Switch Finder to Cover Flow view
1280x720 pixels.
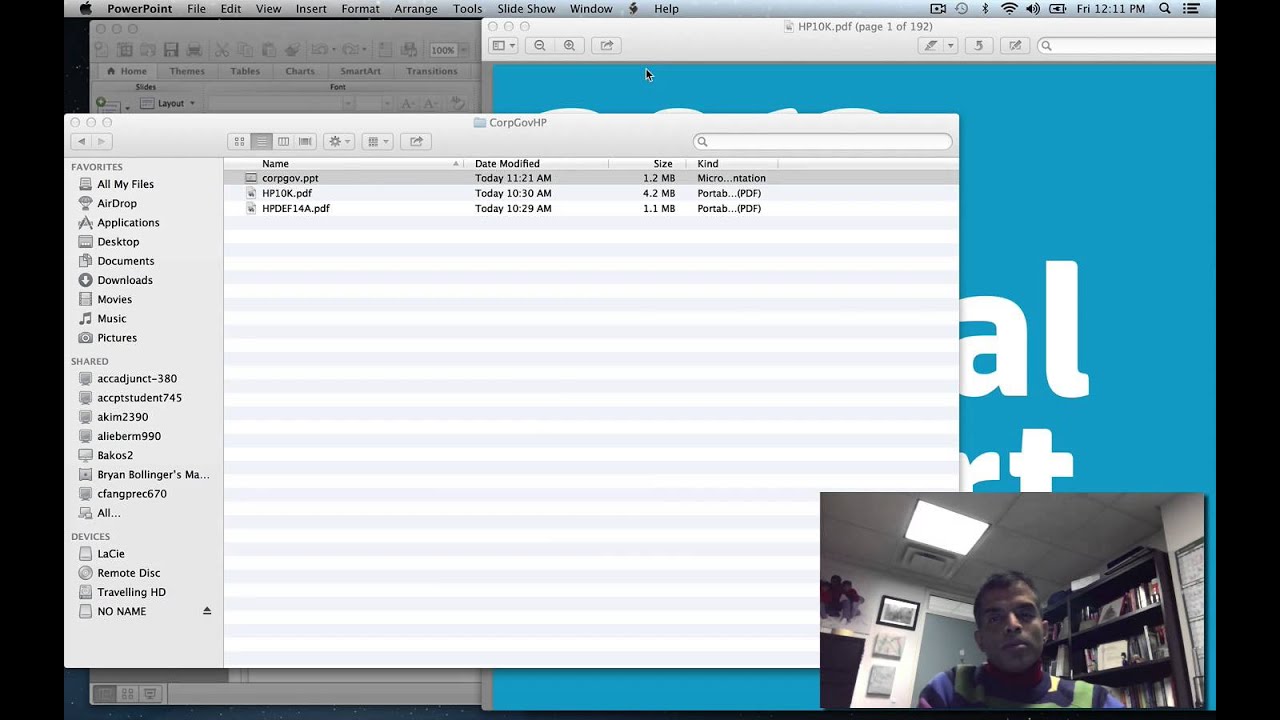point(305,141)
